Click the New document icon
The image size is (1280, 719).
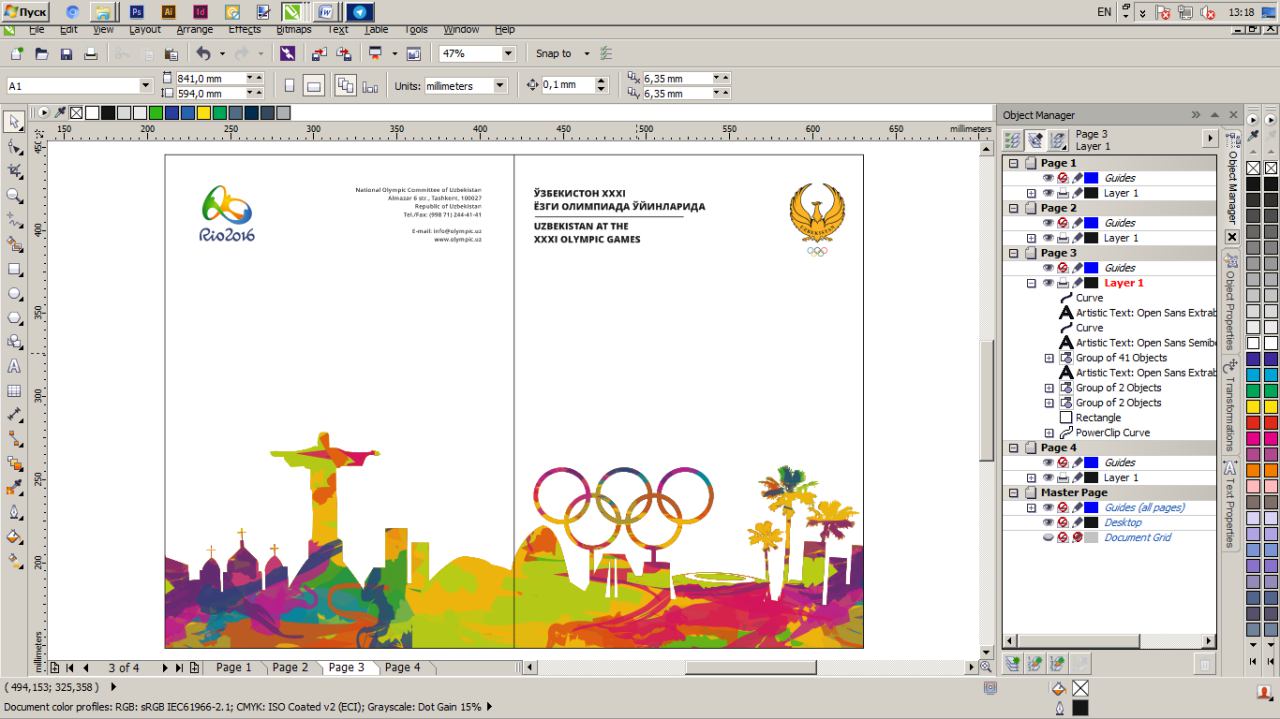pos(16,54)
